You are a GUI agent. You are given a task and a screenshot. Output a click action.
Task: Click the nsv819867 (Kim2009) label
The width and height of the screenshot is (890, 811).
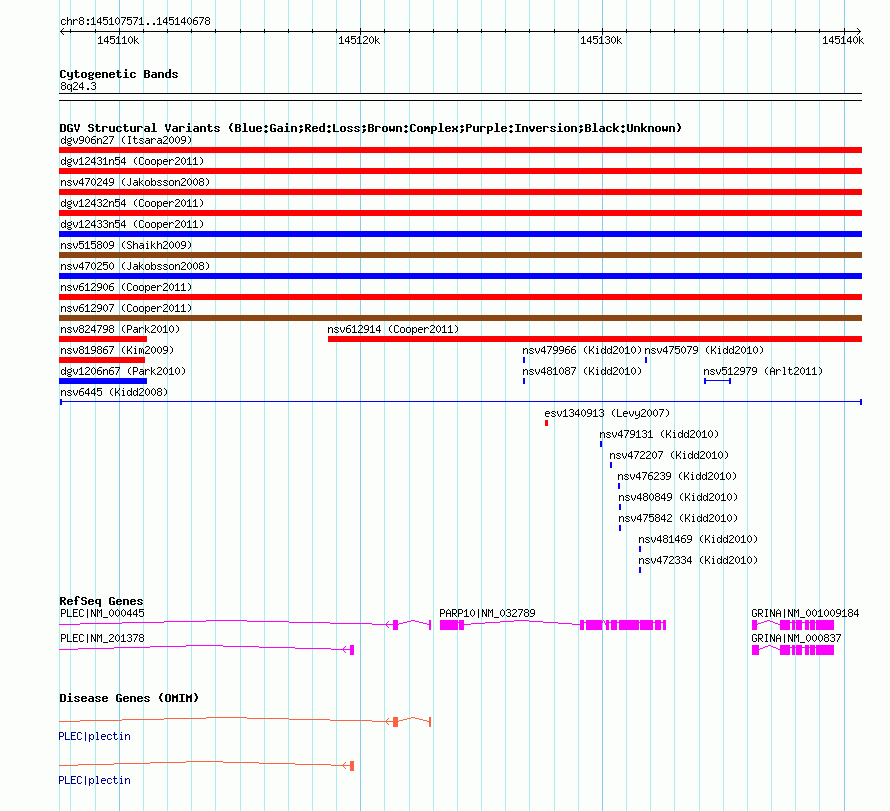point(117,350)
